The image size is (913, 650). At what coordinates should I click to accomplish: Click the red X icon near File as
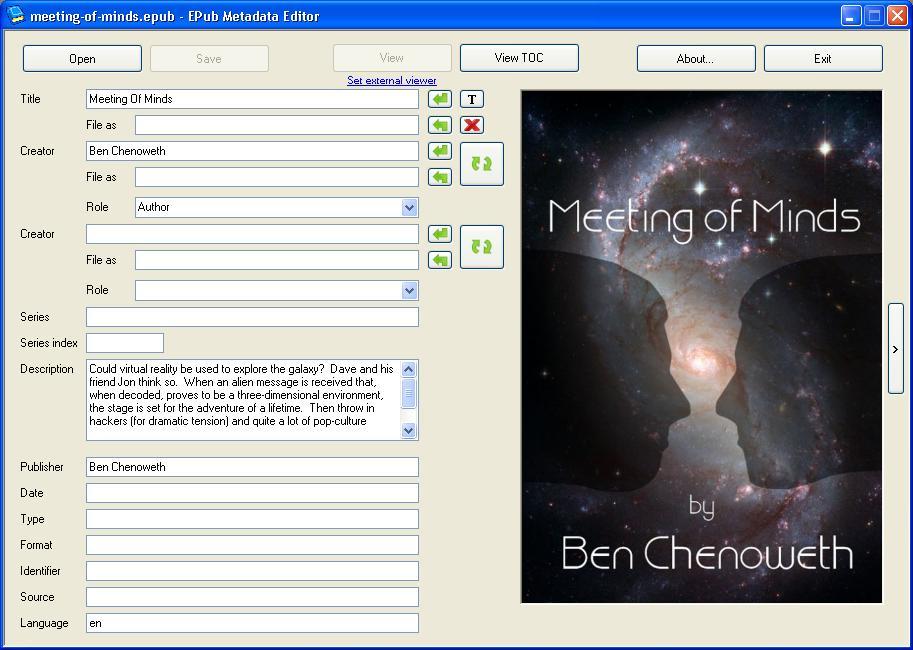(x=470, y=124)
